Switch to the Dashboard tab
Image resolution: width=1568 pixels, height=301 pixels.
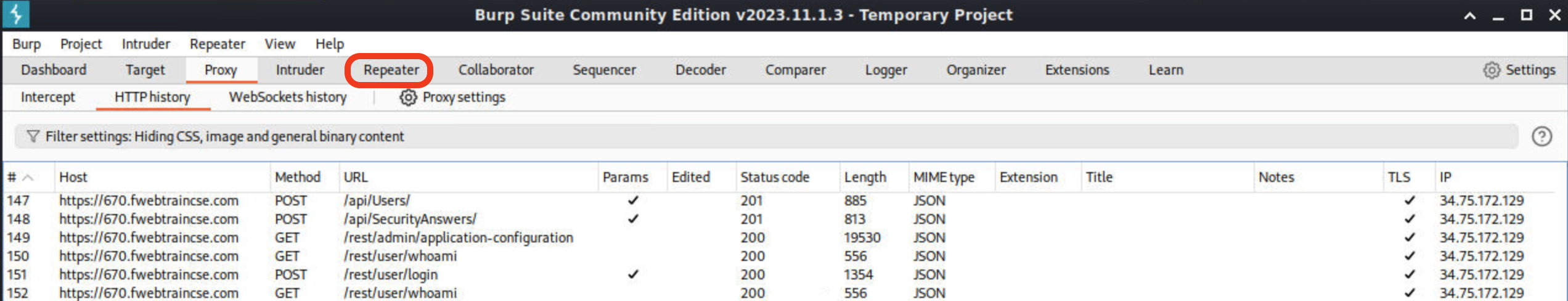(x=54, y=70)
